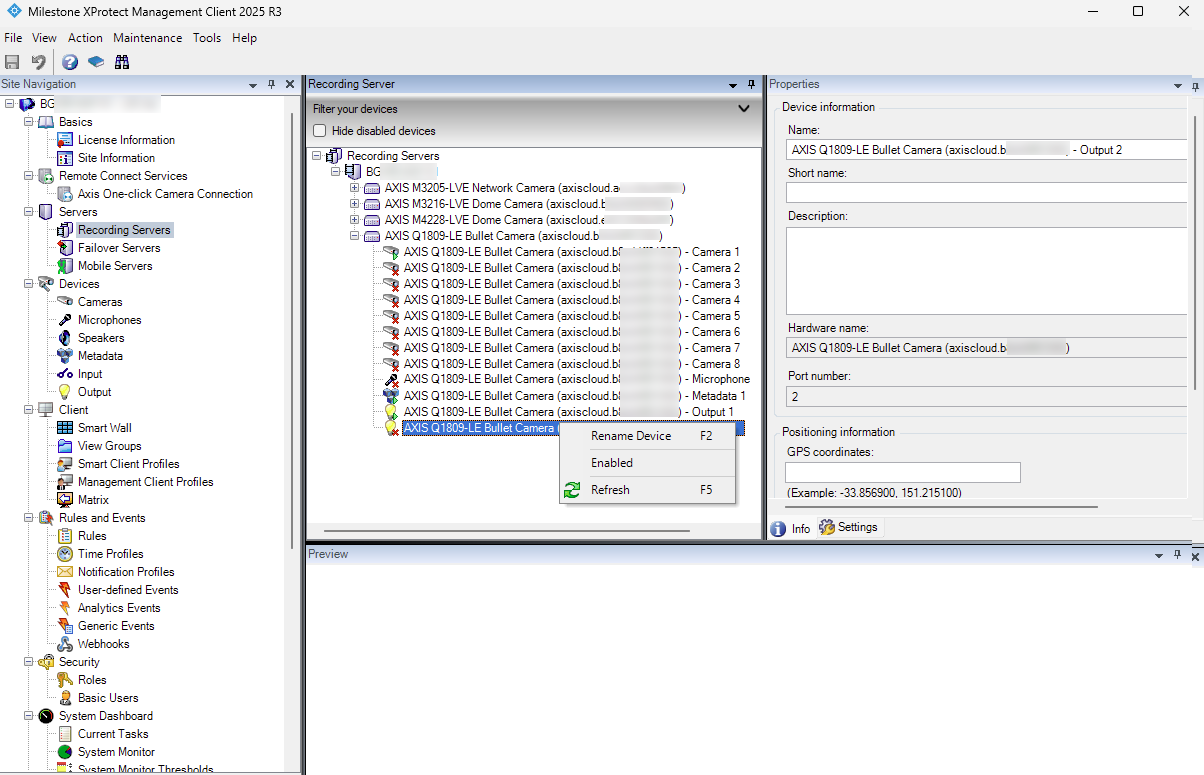The image size is (1204, 775).
Task: Collapse the Filter your devices chevron
Action: 743,109
